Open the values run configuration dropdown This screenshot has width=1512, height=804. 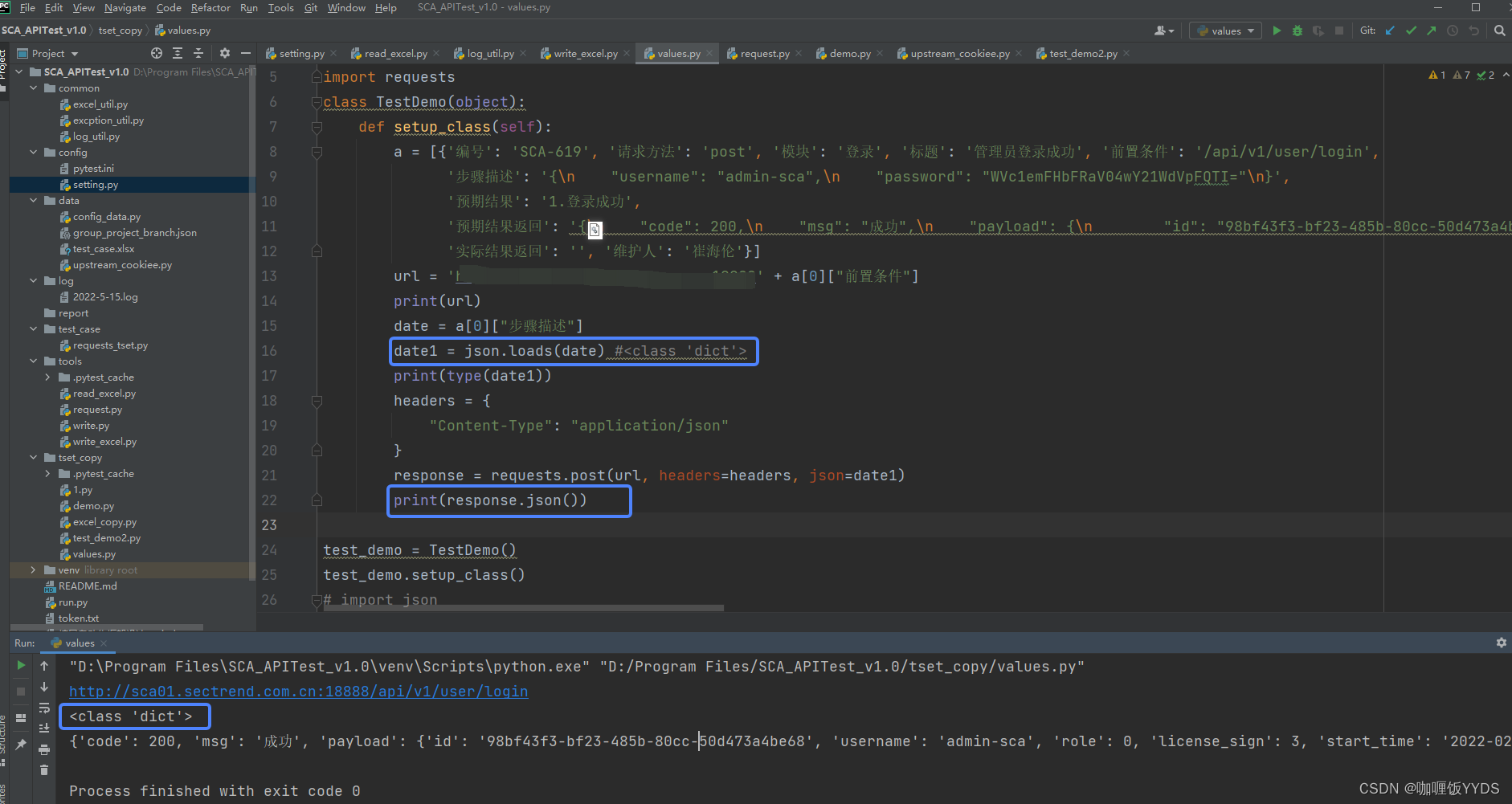point(1225,31)
